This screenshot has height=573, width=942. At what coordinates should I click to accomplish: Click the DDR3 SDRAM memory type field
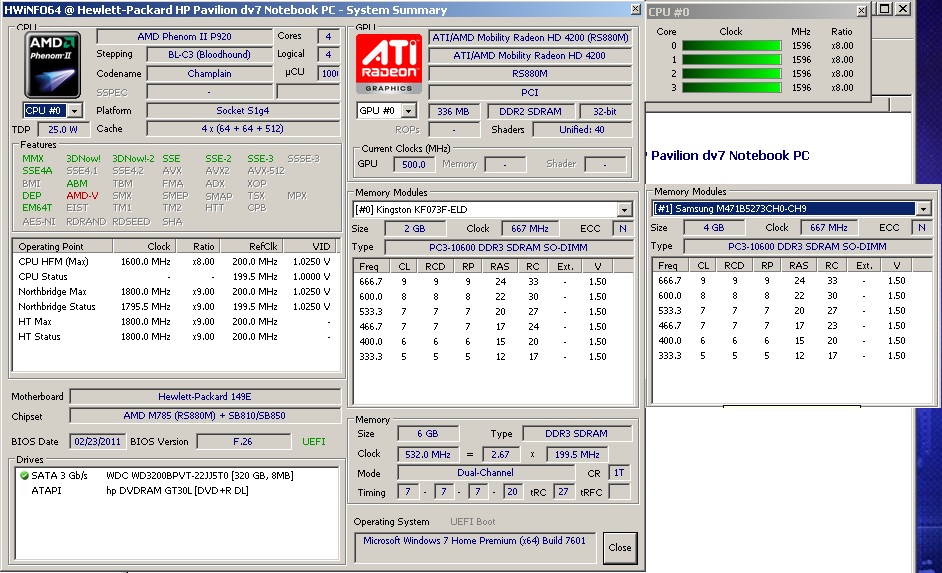tap(577, 434)
